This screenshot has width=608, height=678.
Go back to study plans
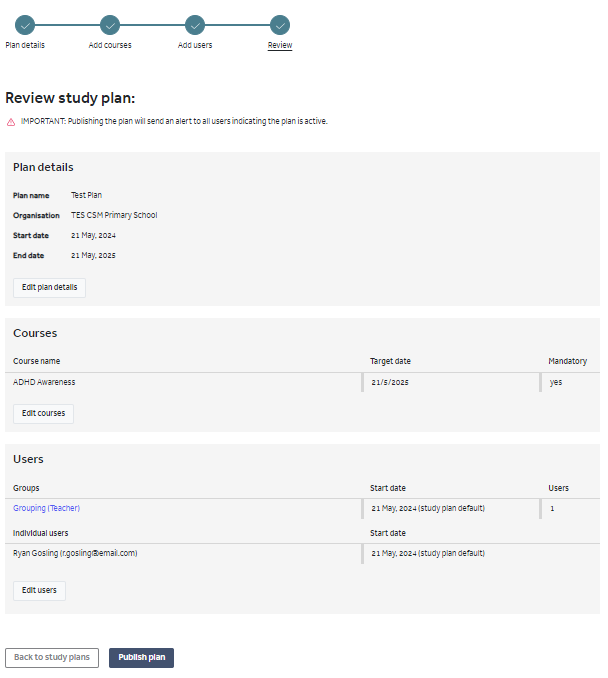52,658
